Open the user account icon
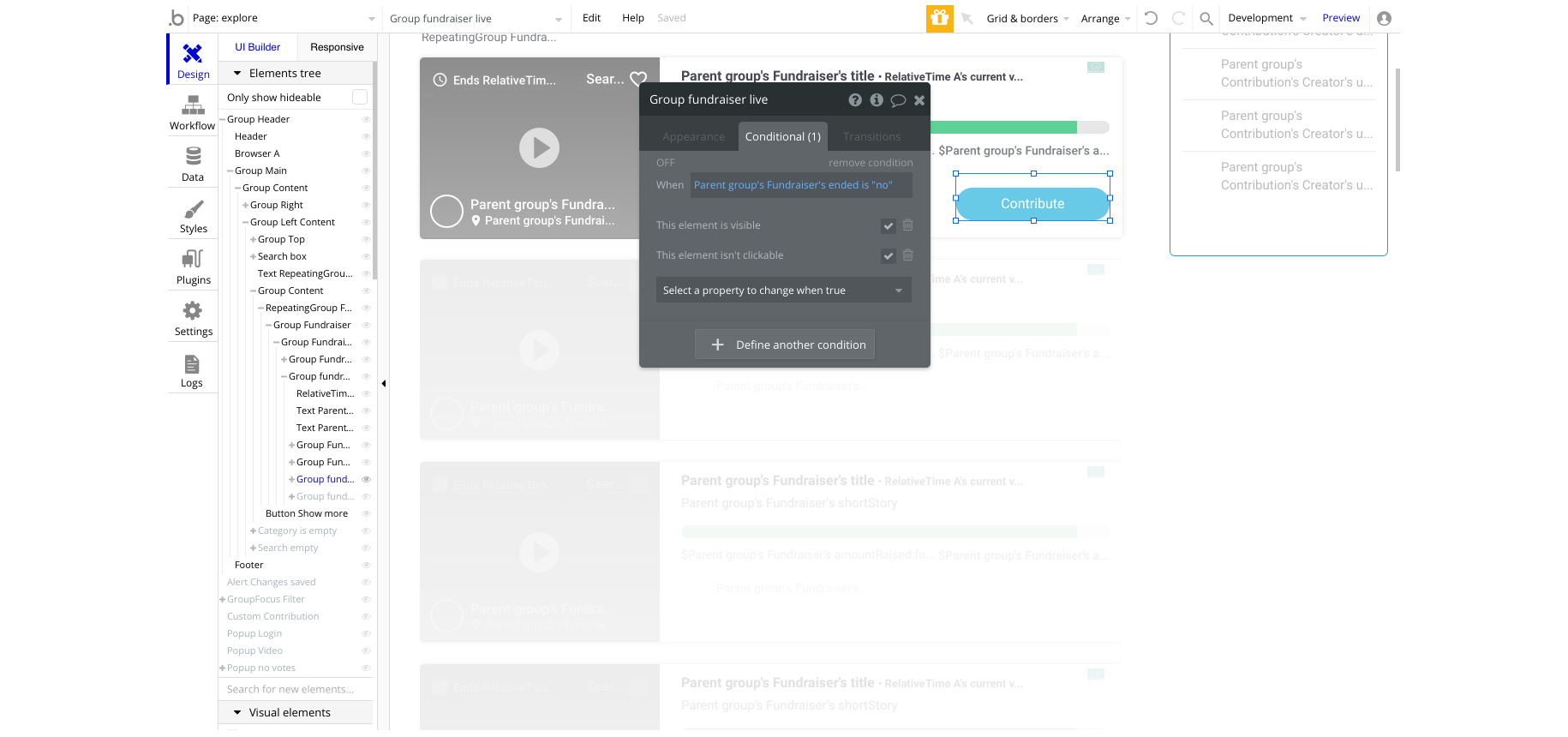The height and width of the screenshot is (737, 1568). pos(1384,18)
